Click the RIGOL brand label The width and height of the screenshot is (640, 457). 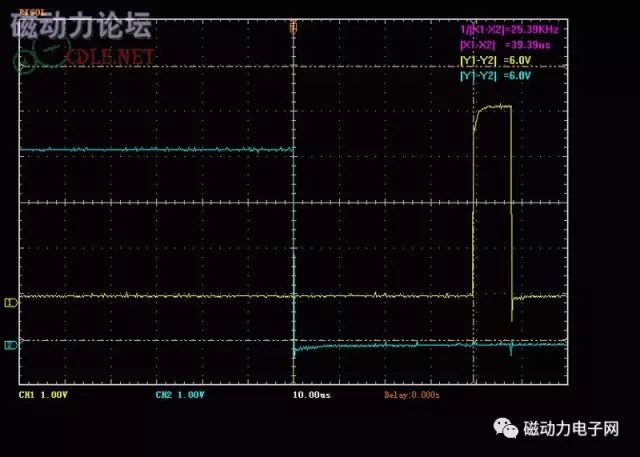pos(32,13)
